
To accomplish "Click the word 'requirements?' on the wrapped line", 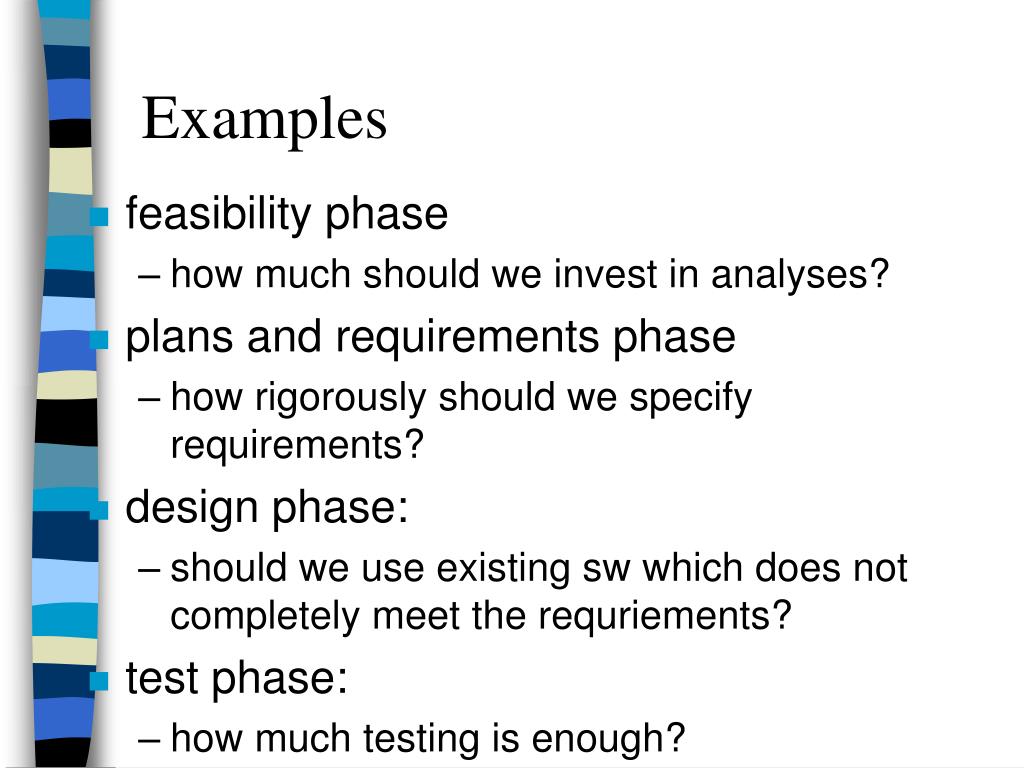I will click(297, 445).
